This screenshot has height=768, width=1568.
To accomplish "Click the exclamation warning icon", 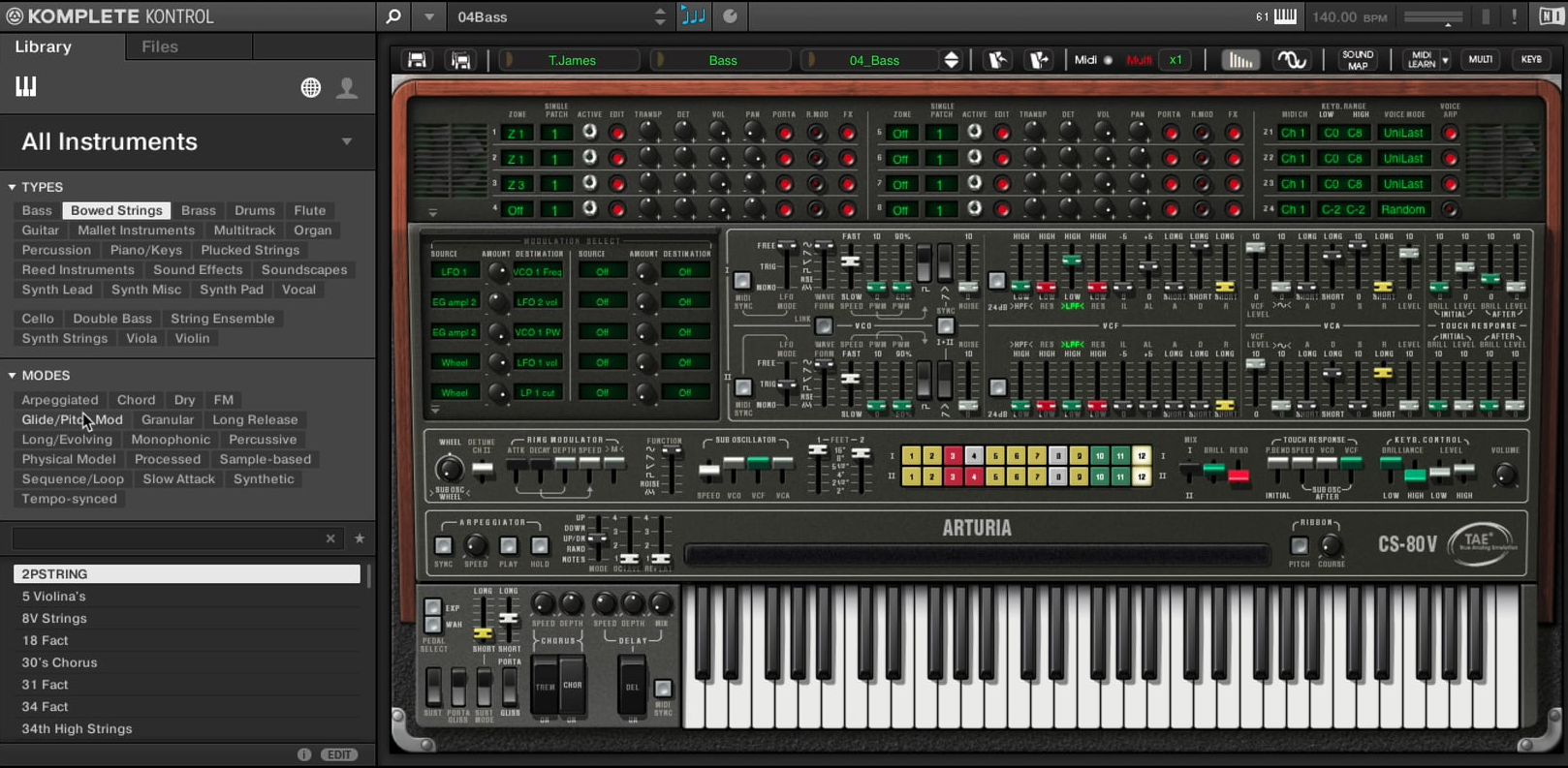I will point(1514,16).
